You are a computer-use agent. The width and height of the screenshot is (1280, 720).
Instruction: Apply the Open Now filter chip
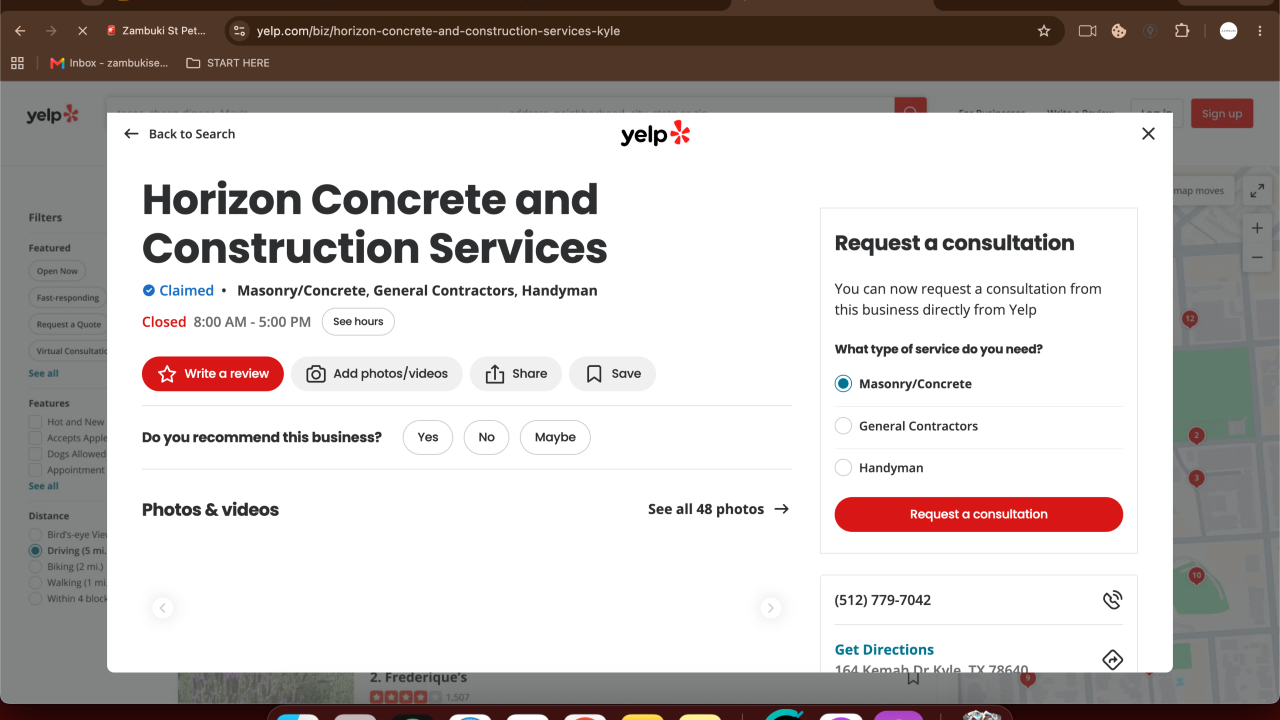tap(57, 271)
